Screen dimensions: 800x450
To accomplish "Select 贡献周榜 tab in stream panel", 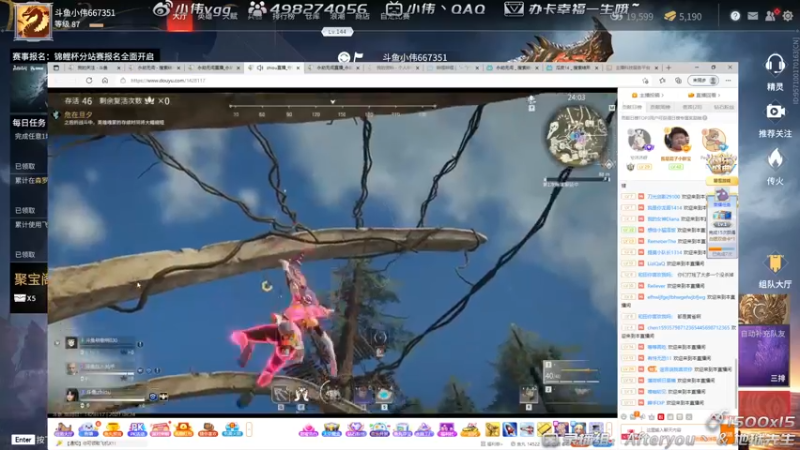I will pyautogui.click(x=660, y=107).
